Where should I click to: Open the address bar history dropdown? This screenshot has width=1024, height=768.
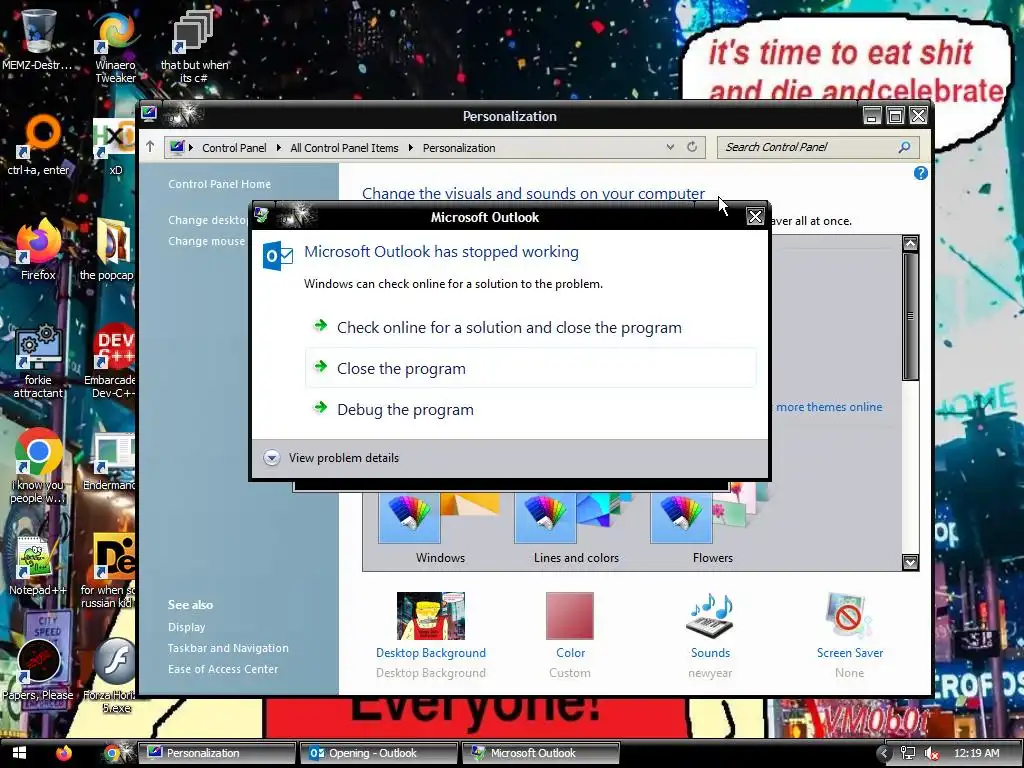(x=670, y=147)
